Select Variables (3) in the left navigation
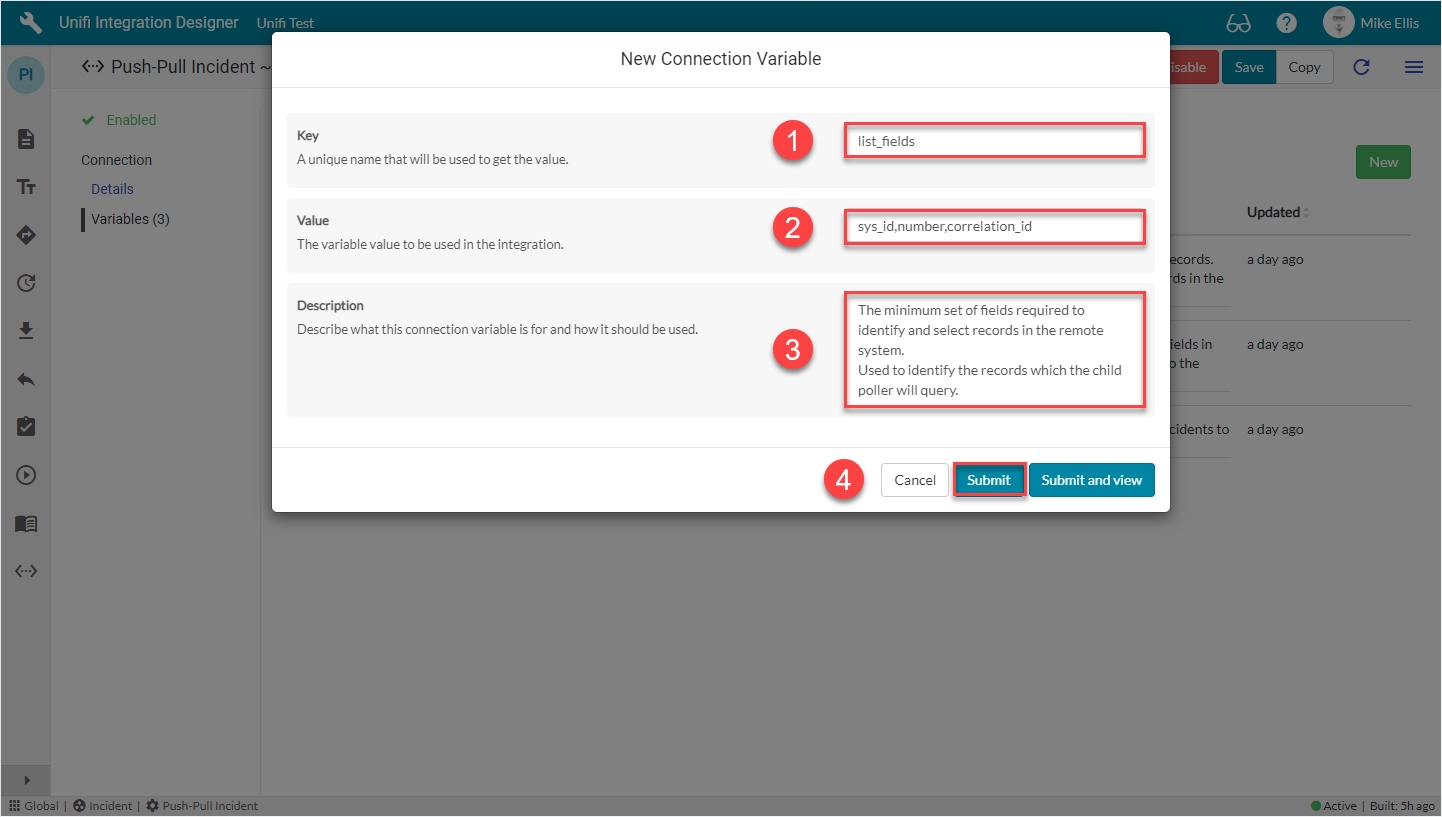 coord(130,219)
